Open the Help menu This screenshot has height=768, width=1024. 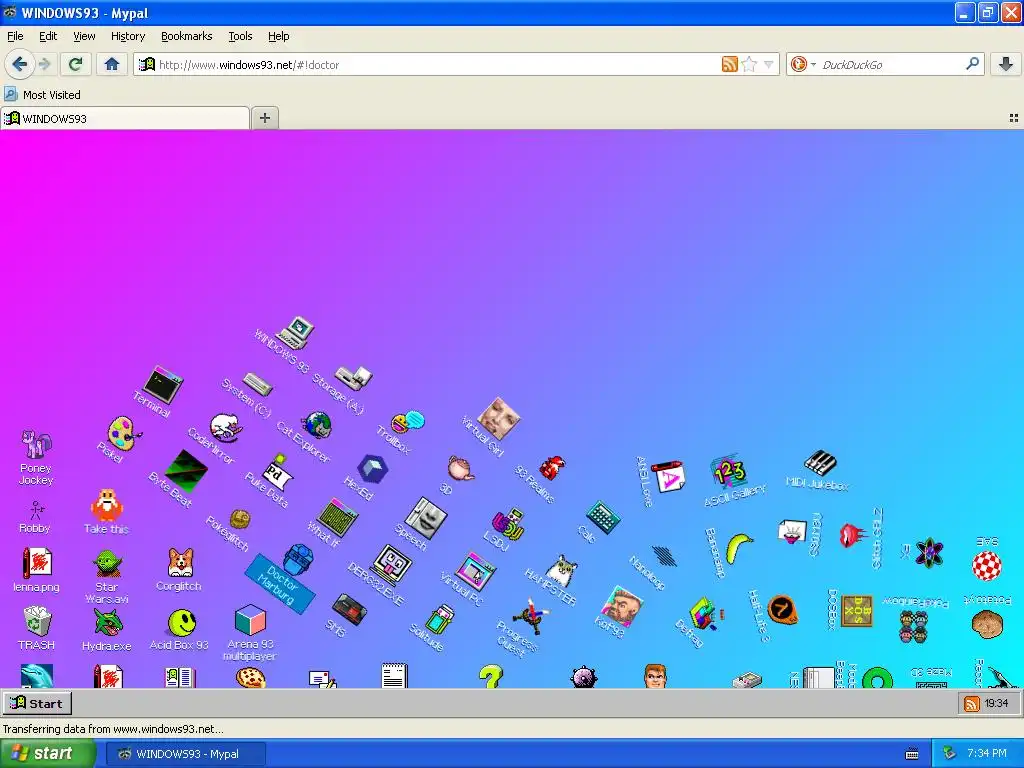pyautogui.click(x=278, y=36)
